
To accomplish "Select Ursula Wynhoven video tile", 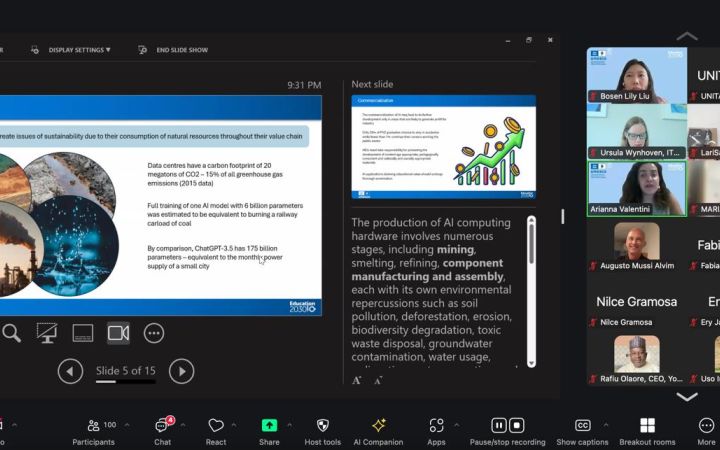I will tap(637, 131).
